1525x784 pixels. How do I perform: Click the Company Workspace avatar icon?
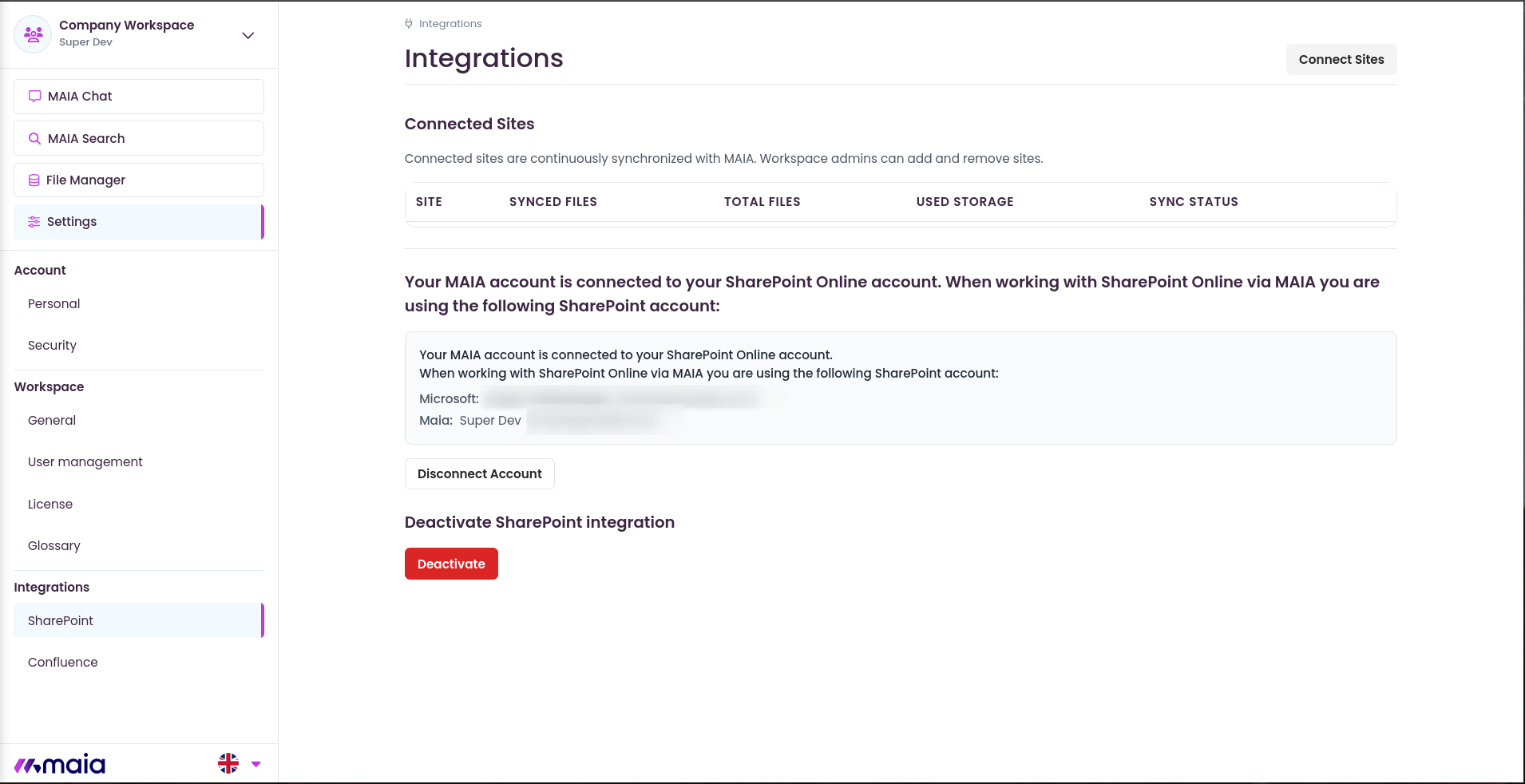(x=33, y=34)
